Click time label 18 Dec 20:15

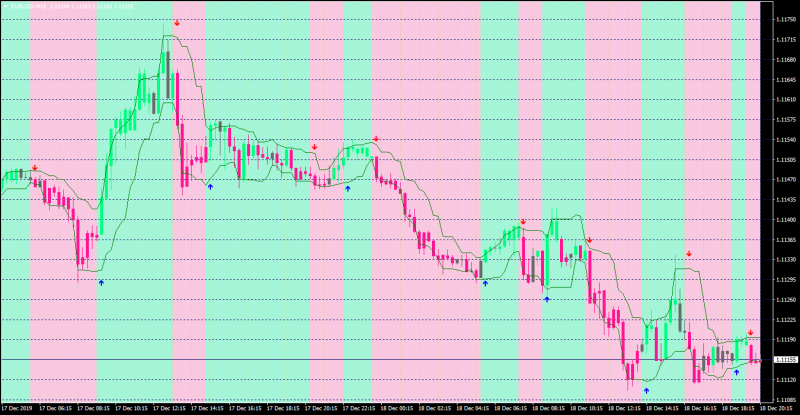777,408
